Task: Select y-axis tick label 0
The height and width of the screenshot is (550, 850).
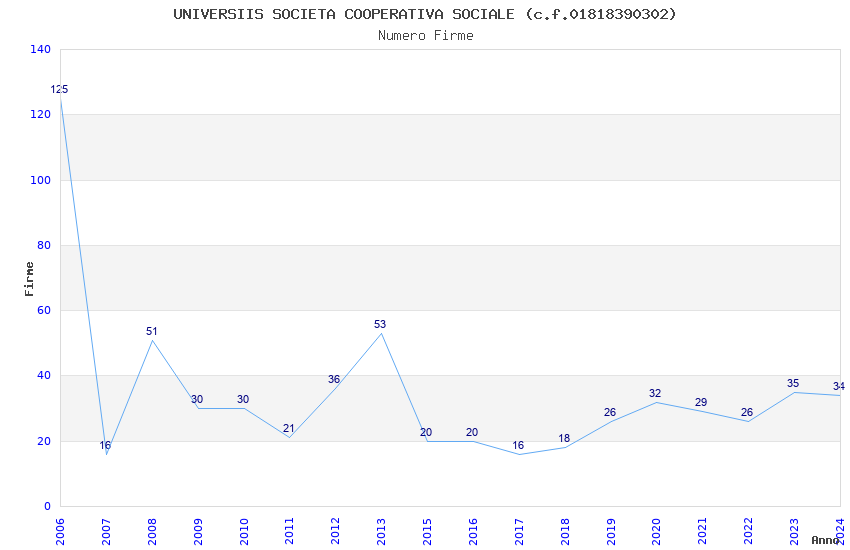Action: pos(48,506)
